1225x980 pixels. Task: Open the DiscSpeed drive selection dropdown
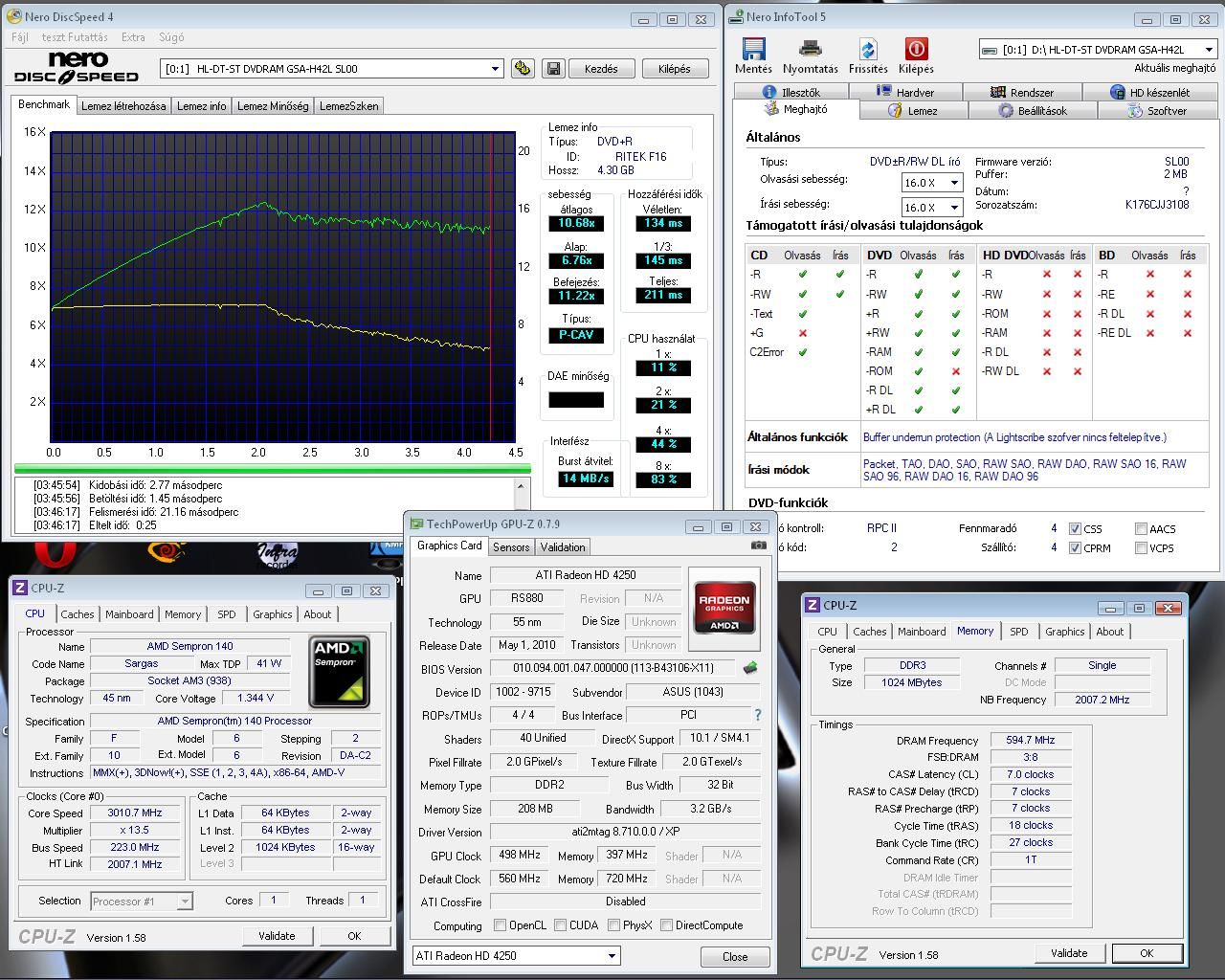[495, 69]
